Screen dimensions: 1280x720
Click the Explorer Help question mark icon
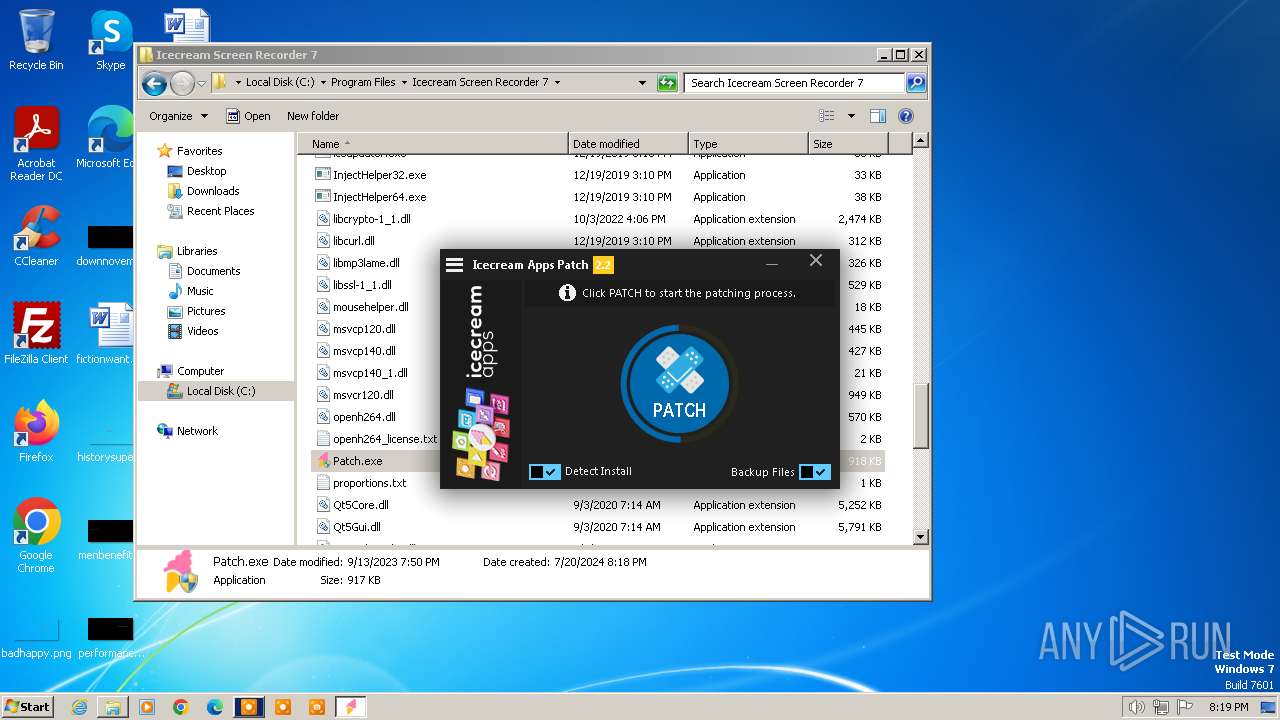tap(906, 116)
